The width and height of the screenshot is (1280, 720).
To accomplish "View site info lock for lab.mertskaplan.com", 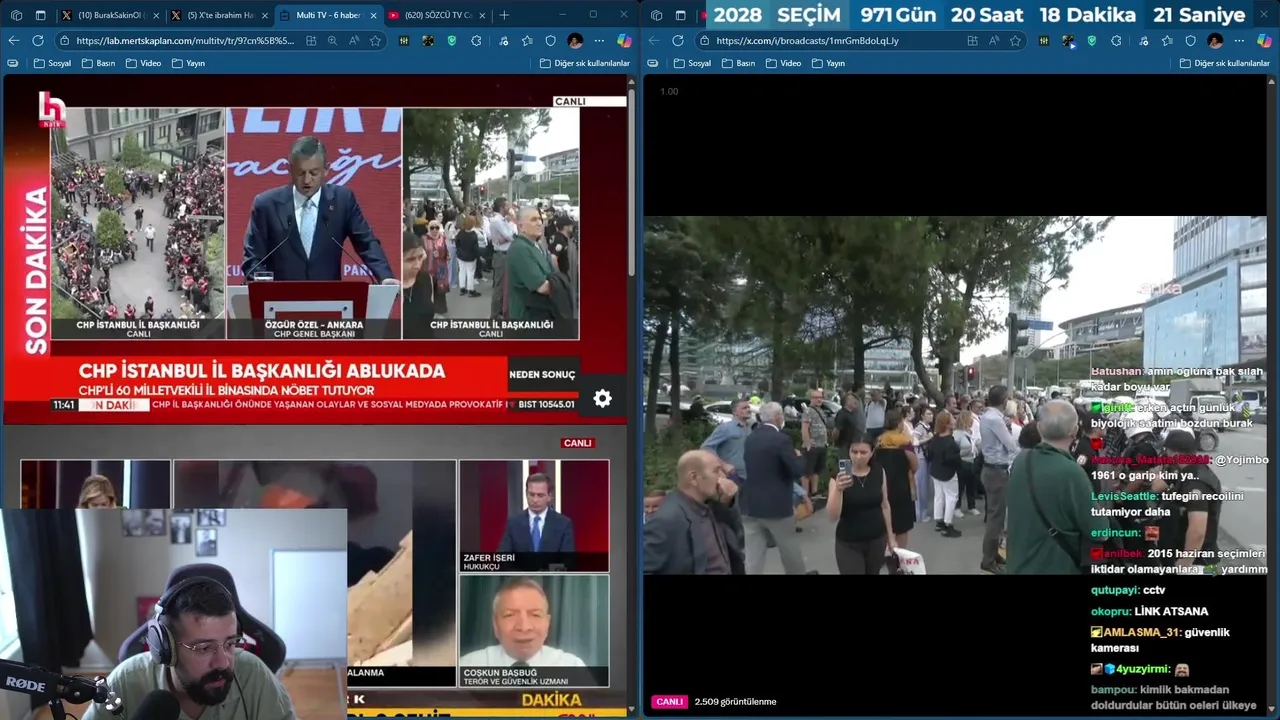I will pos(64,41).
